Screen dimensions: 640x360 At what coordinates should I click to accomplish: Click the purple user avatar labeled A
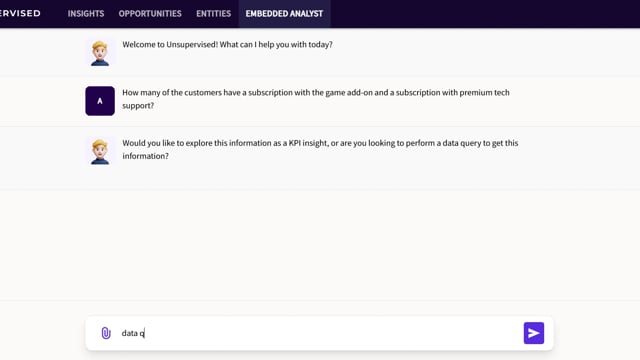[100, 101]
